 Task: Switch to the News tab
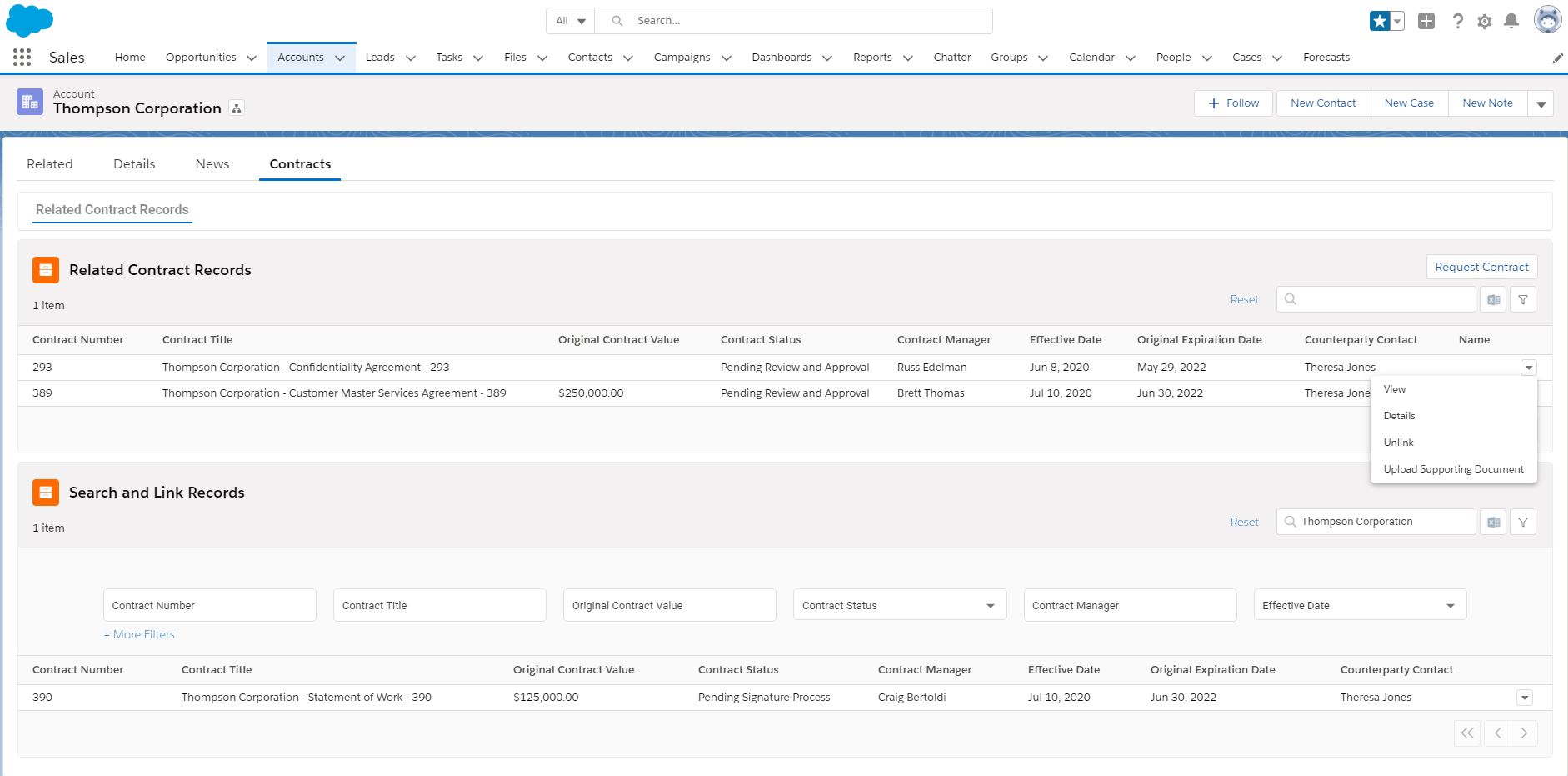(x=212, y=164)
